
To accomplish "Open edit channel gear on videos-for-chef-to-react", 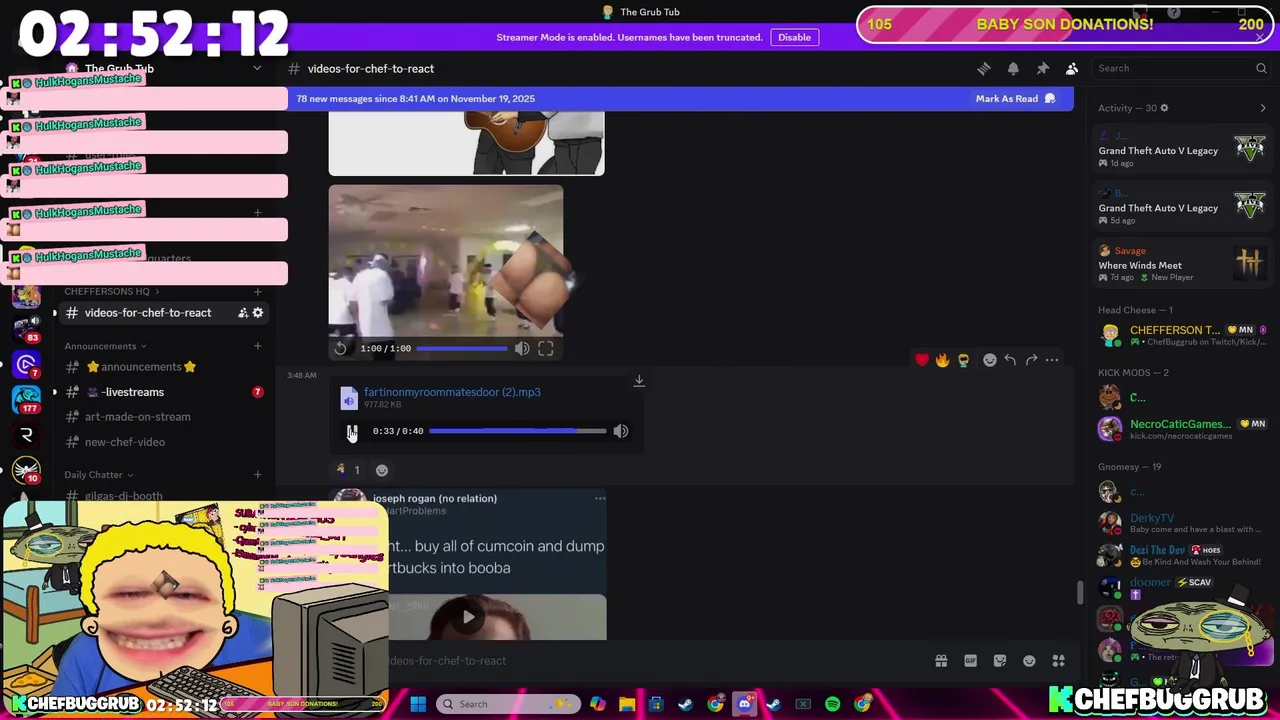I will click(258, 313).
